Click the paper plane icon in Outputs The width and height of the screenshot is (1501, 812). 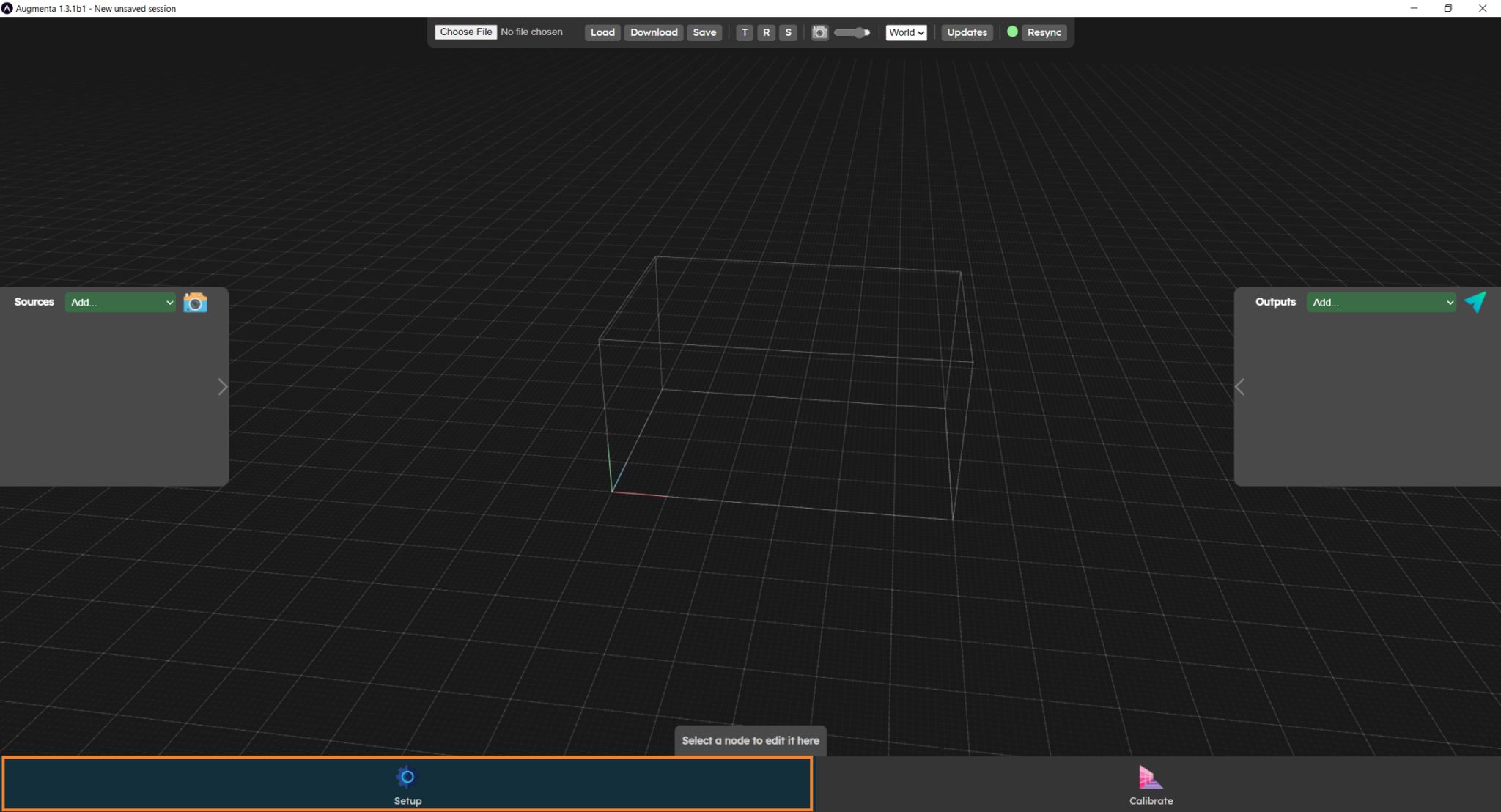1475,302
